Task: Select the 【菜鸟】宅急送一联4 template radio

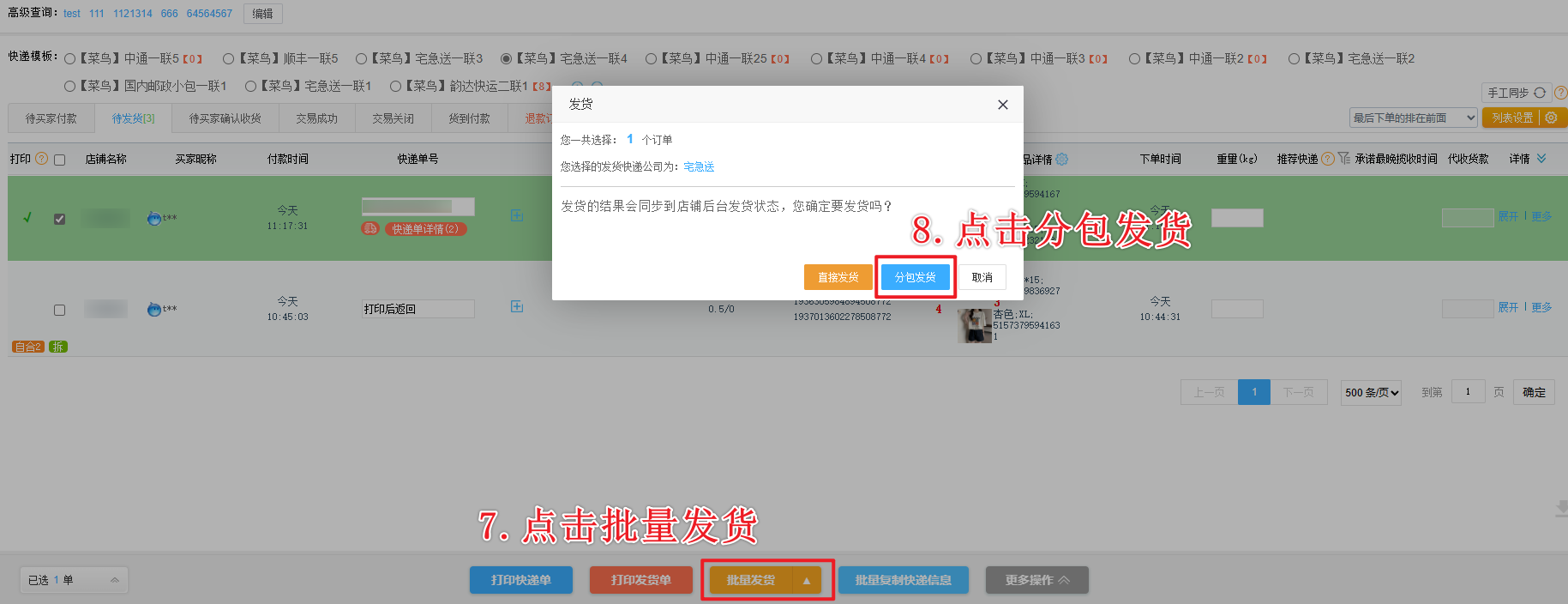Action: 506,59
